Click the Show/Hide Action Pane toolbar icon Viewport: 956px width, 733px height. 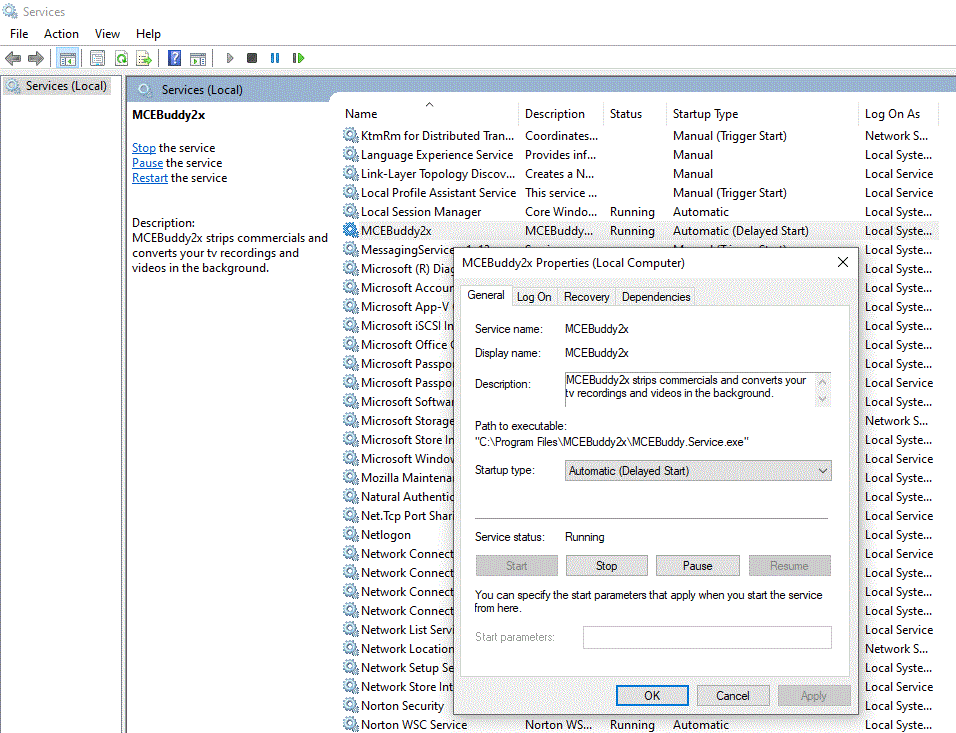198,59
